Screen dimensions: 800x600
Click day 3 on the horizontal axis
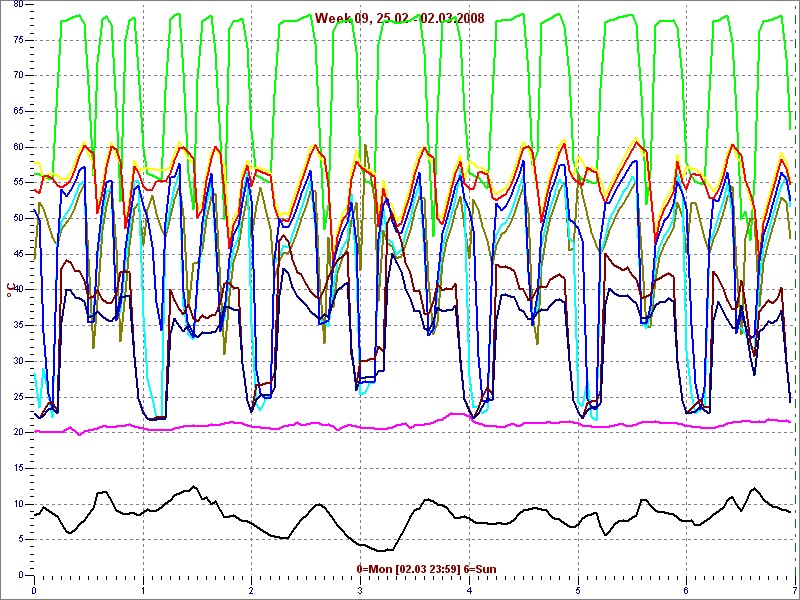pos(361,591)
